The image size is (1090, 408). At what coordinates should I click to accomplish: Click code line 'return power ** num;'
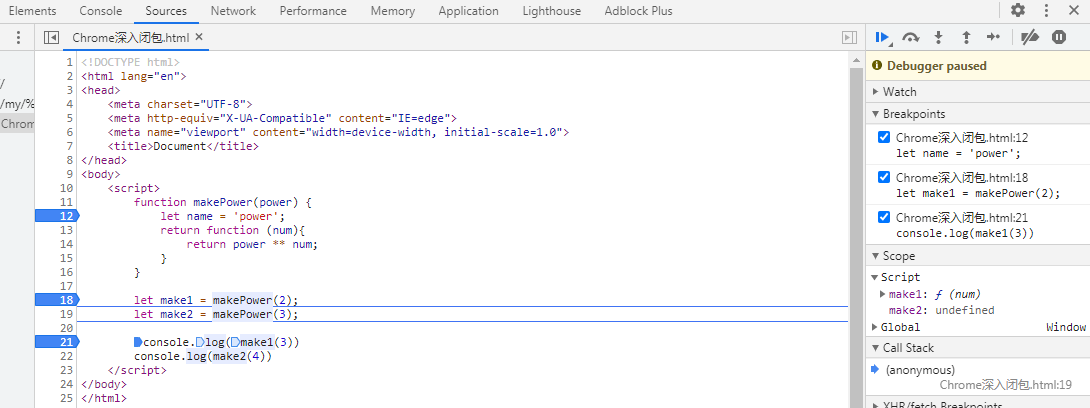point(252,244)
